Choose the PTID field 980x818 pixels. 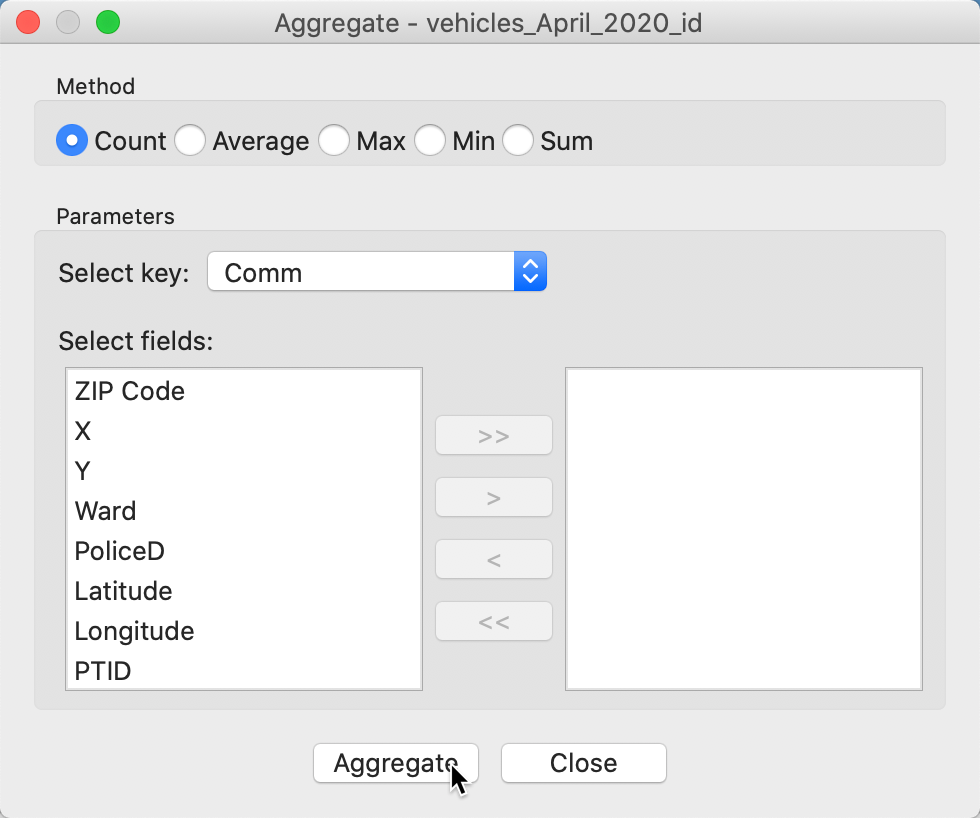coord(244,671)
